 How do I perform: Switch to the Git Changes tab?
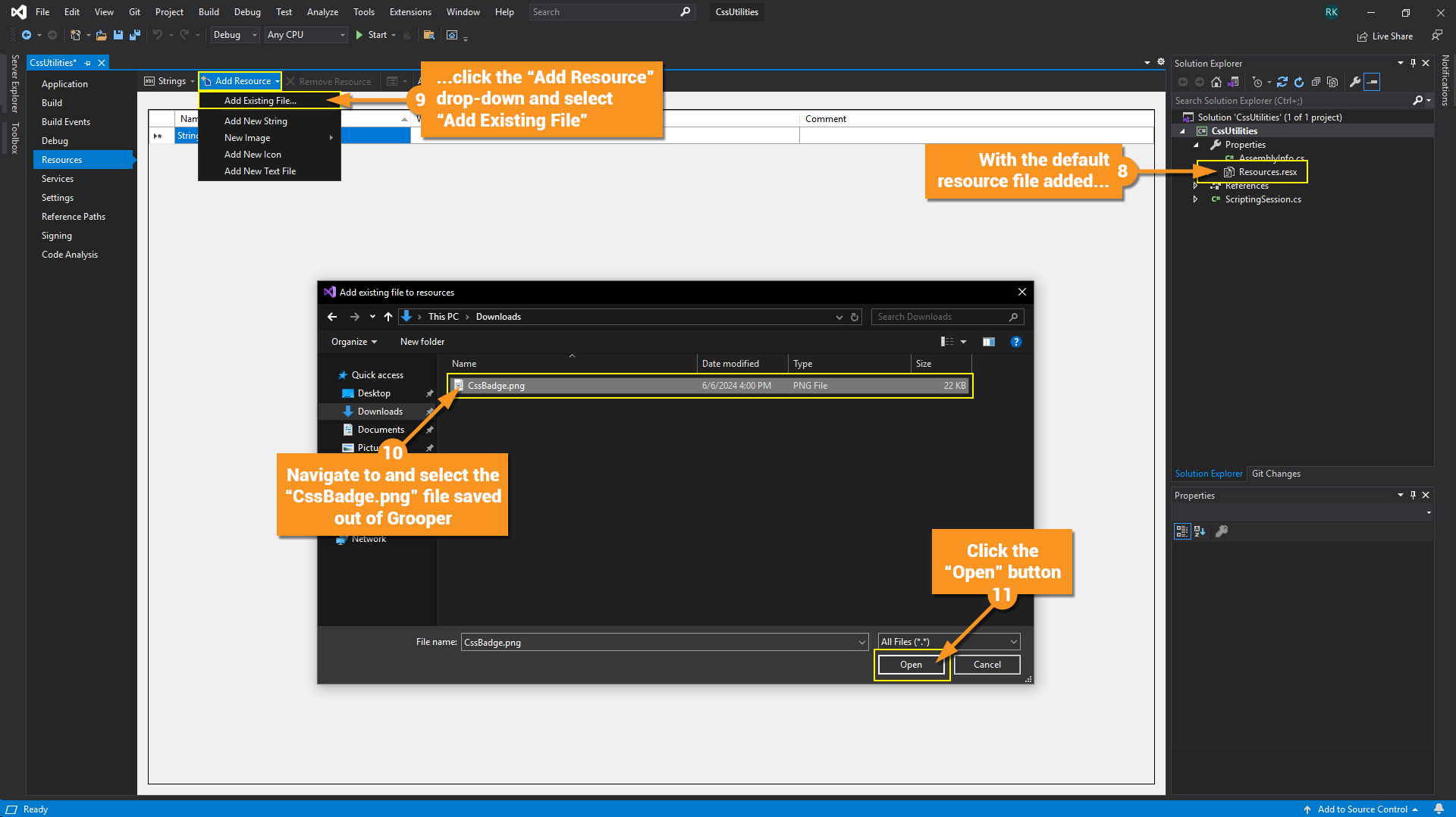[1276, 474]
